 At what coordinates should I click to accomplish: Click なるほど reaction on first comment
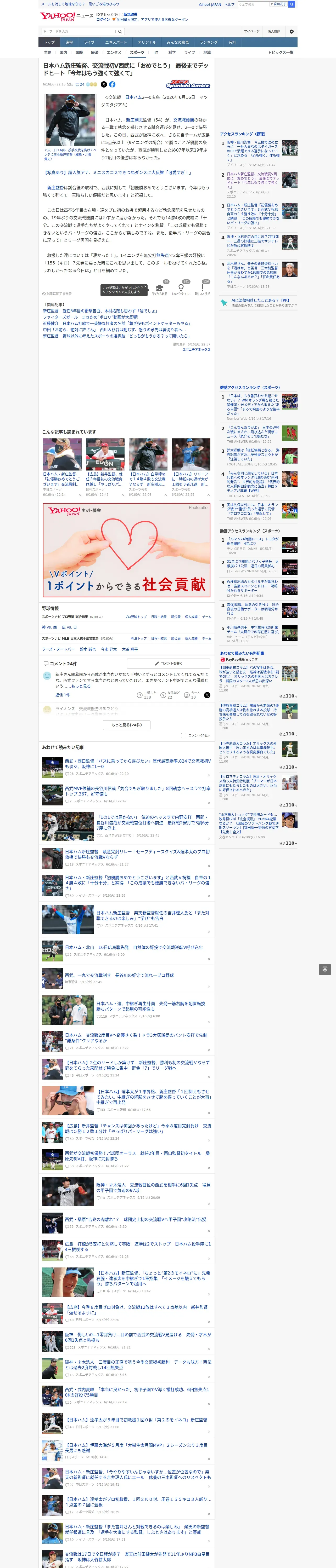[171, 695]
